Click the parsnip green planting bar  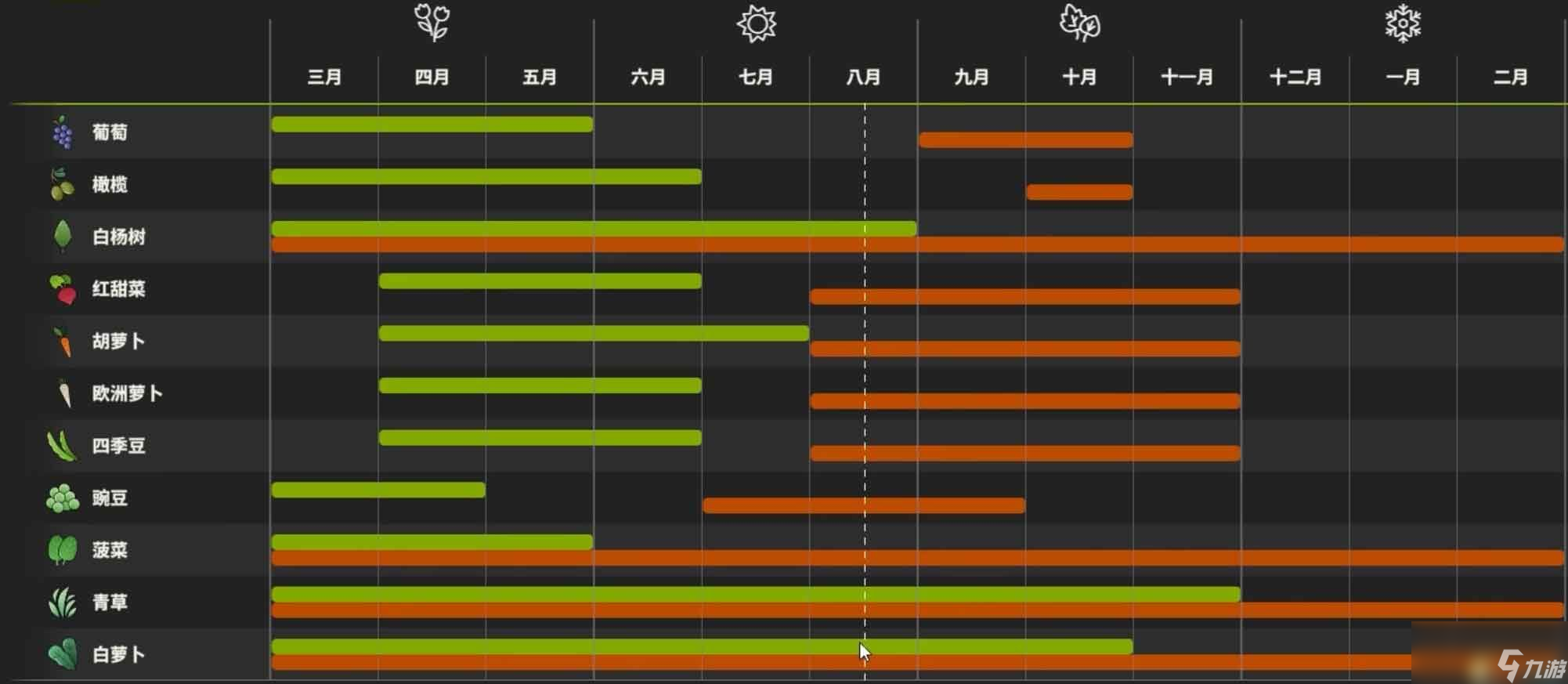point(540,385)
